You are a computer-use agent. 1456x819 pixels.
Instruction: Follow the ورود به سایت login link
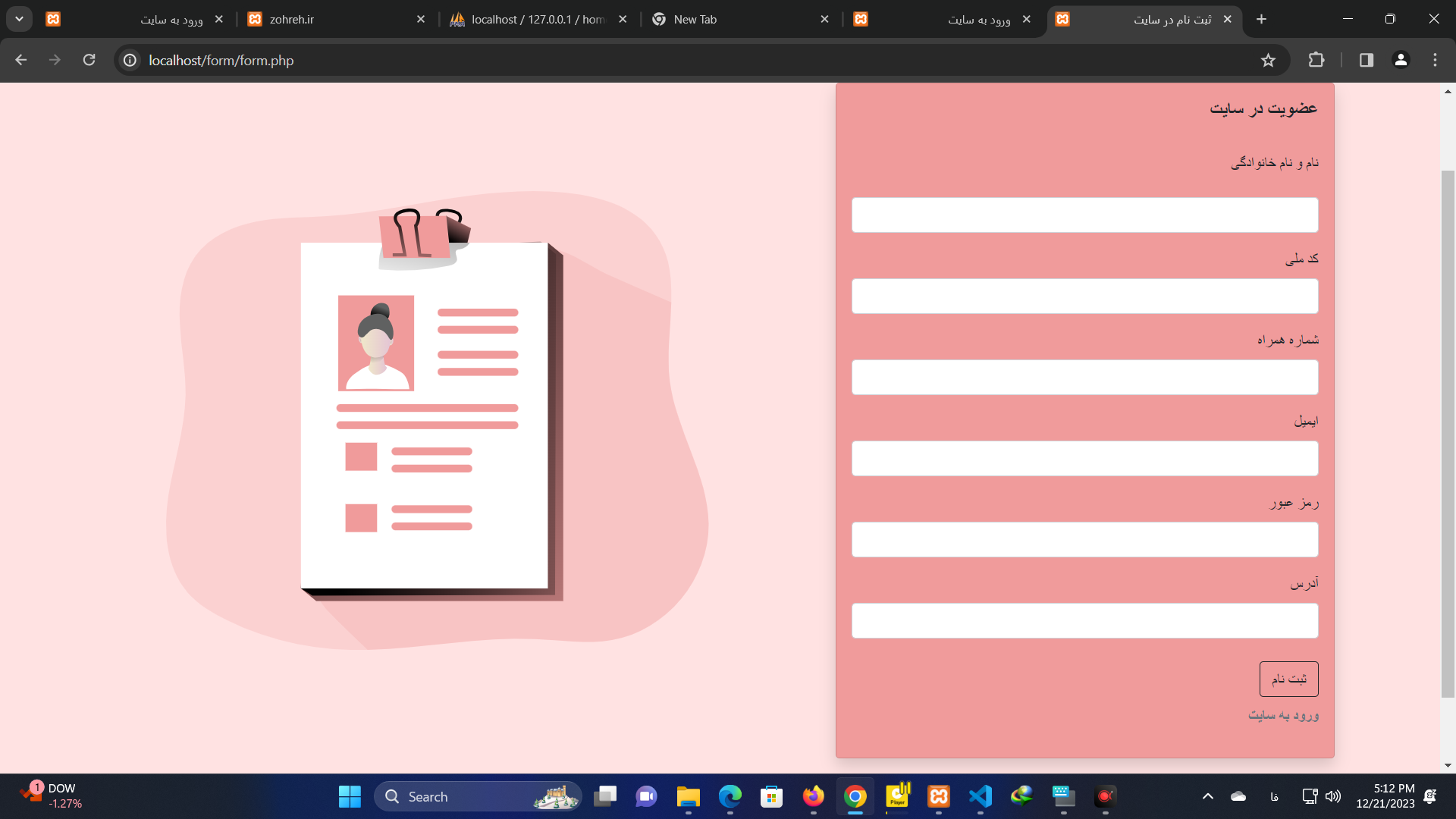[1283, 715]
